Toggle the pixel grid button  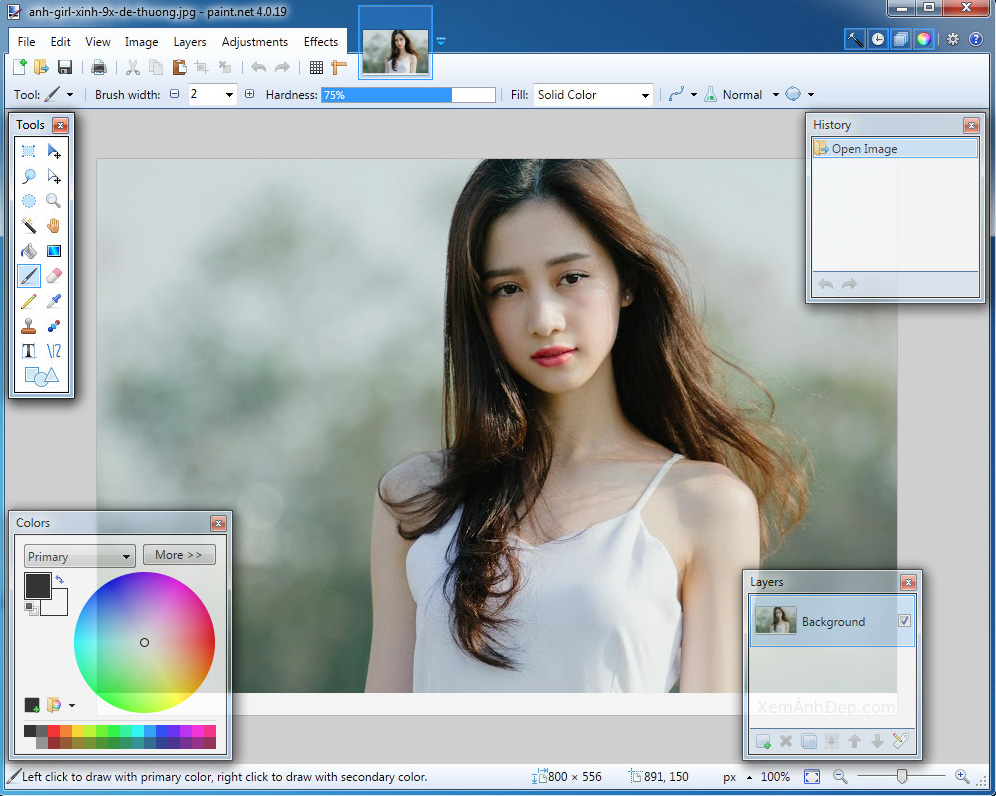point(316,67)
